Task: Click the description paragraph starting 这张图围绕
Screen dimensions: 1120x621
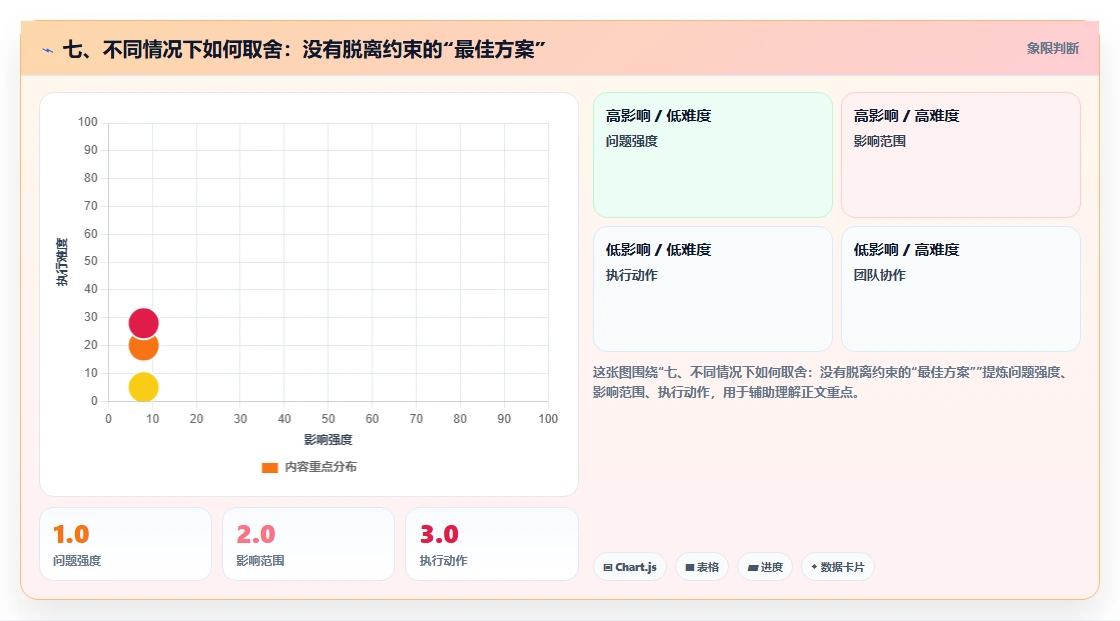Action: tap(831, 382)
